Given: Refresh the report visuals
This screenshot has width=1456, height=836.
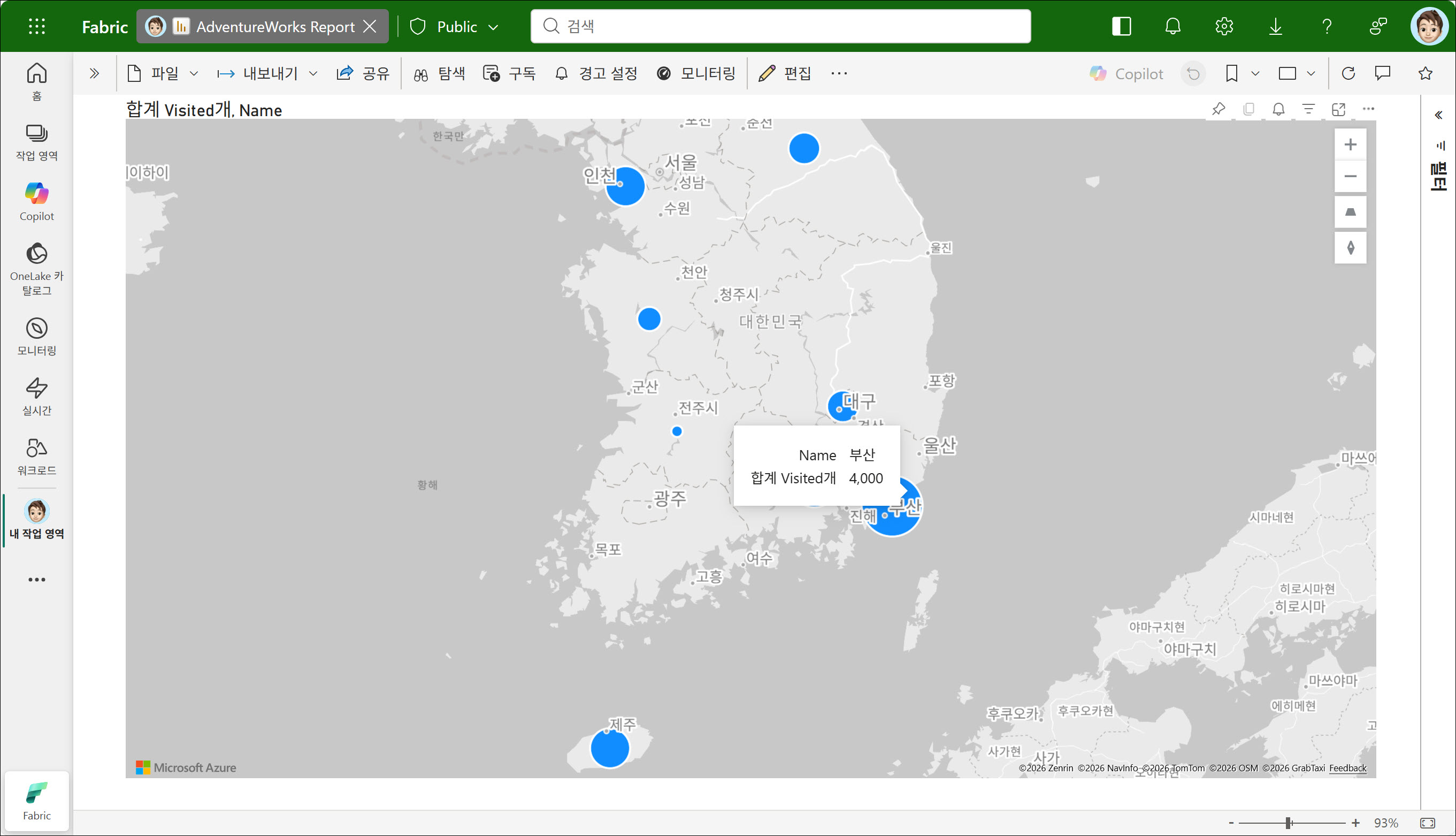Looking at the screenshot, I should (1348, 73).
